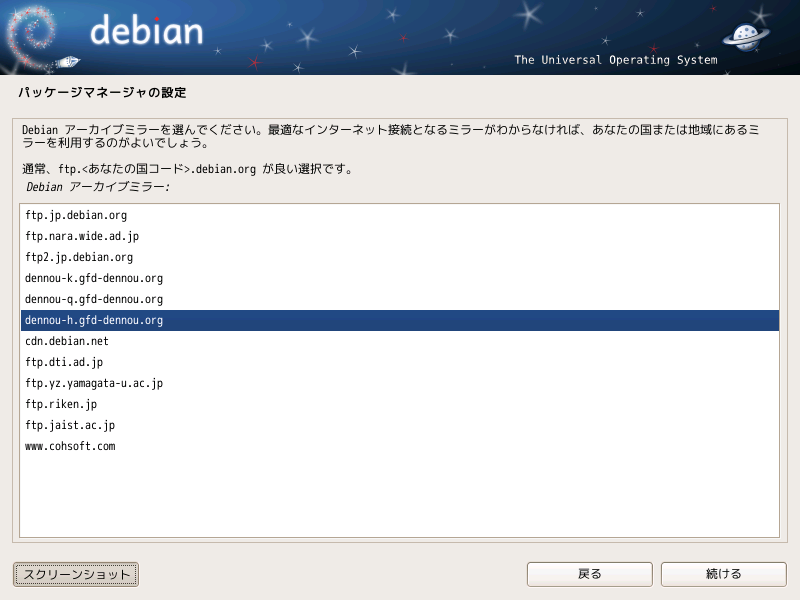Select mirror ftp.nara.wide.ad.jp
This screenshot has width=800, height=600.
399,236
